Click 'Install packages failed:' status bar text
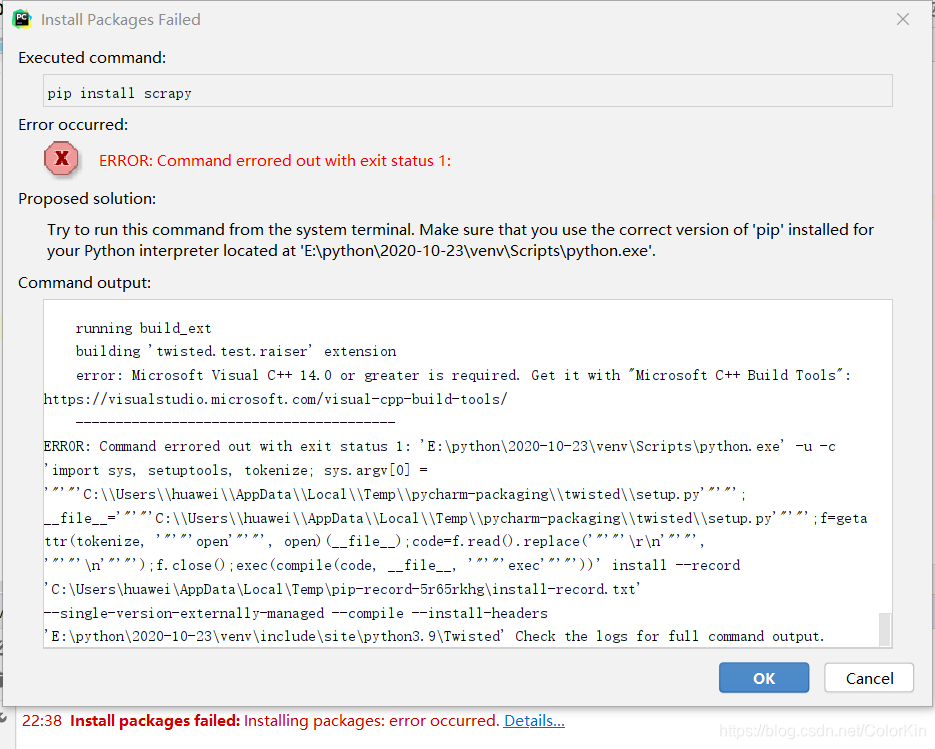 click(x=155, y=720)
